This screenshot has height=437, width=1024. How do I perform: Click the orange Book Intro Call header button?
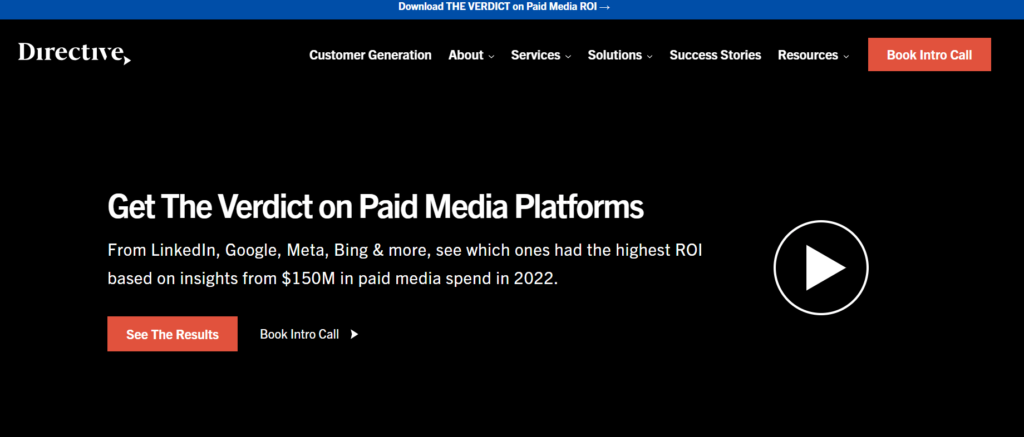[929, 55]
